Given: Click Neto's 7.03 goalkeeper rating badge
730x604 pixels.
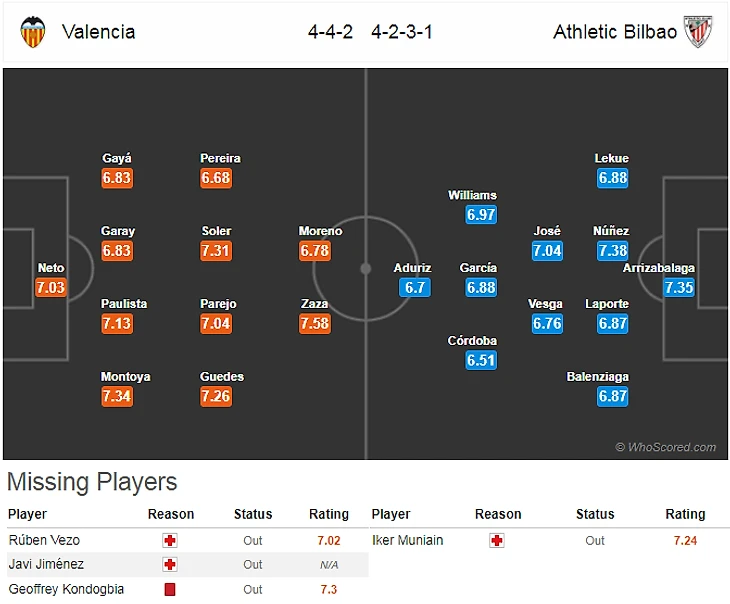Looking at the screenshot, I should (50, 288).
